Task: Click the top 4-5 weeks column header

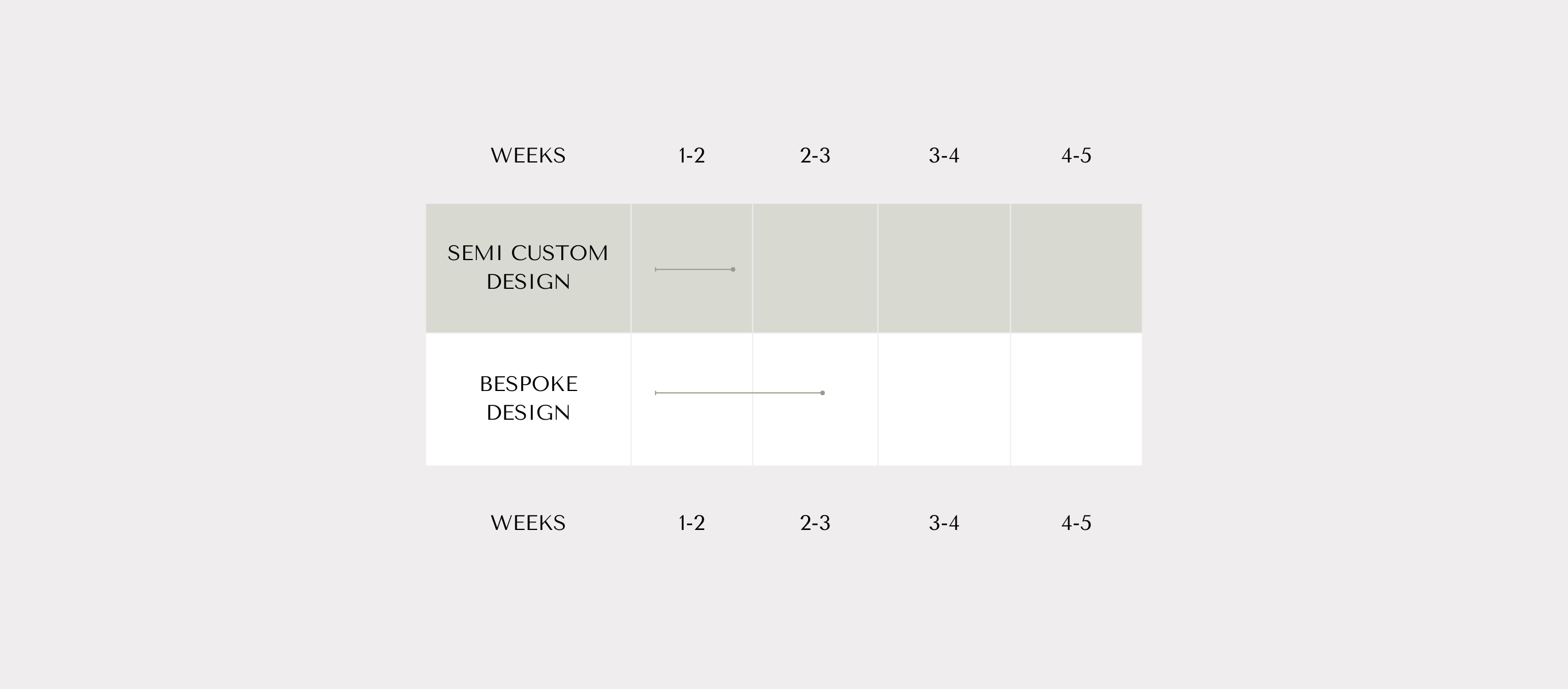Action: [1076, 156]
